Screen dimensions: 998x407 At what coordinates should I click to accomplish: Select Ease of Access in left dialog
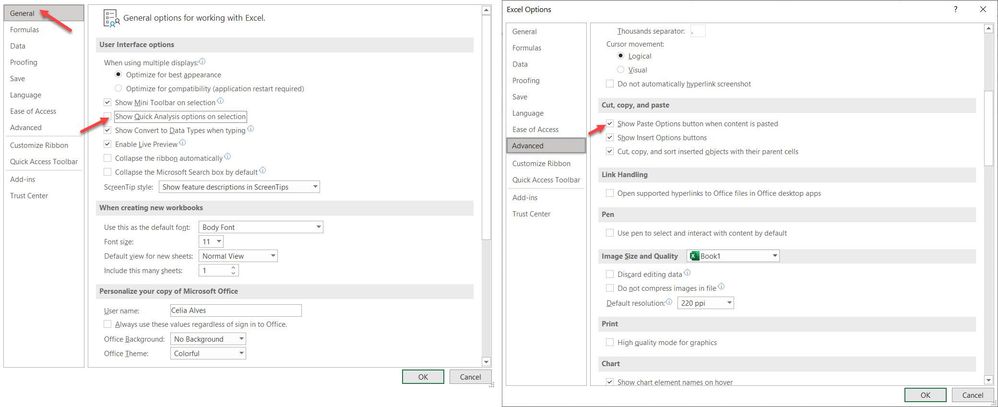click(43, 111)
